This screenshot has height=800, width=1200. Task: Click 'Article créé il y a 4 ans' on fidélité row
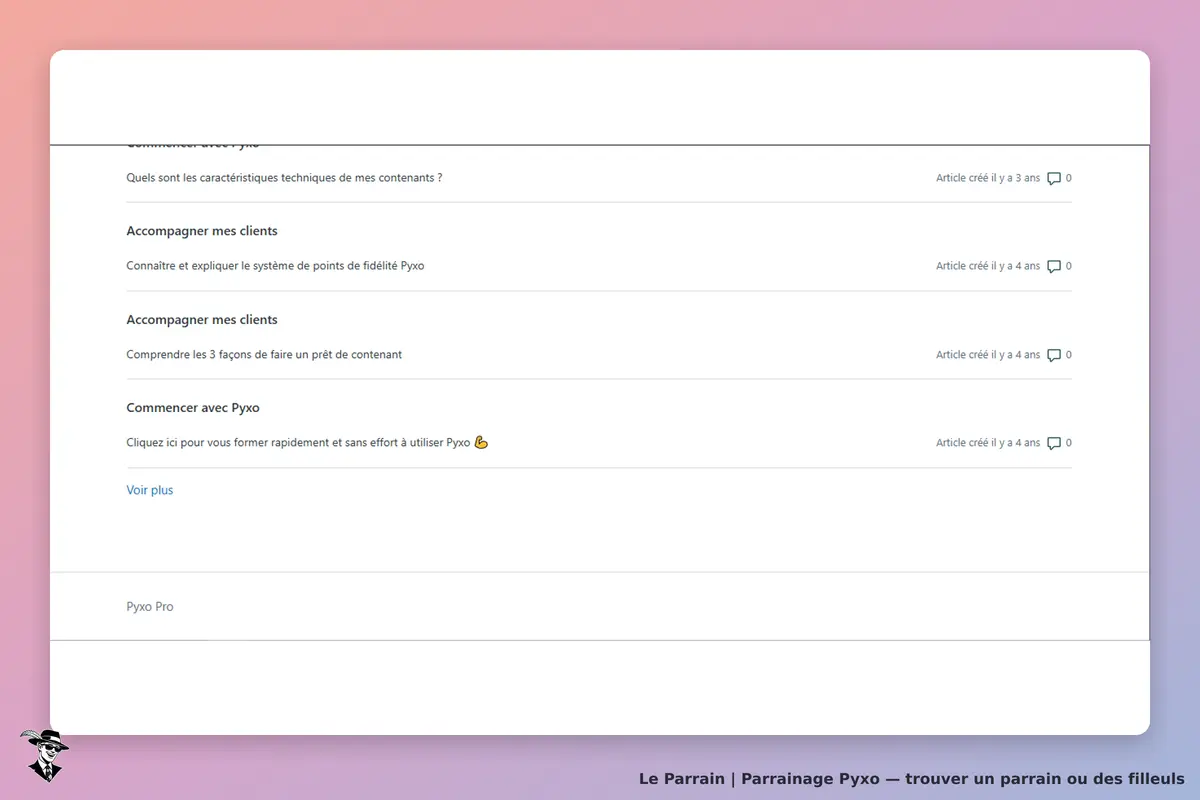coord(988,266)
